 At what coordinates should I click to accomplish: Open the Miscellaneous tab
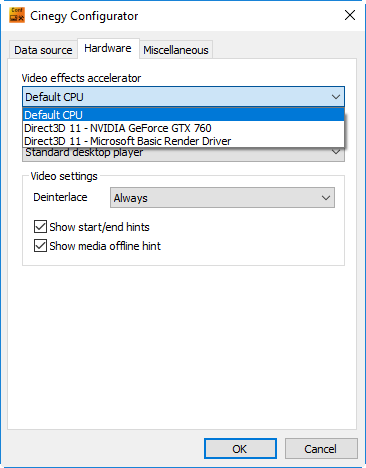176,50
